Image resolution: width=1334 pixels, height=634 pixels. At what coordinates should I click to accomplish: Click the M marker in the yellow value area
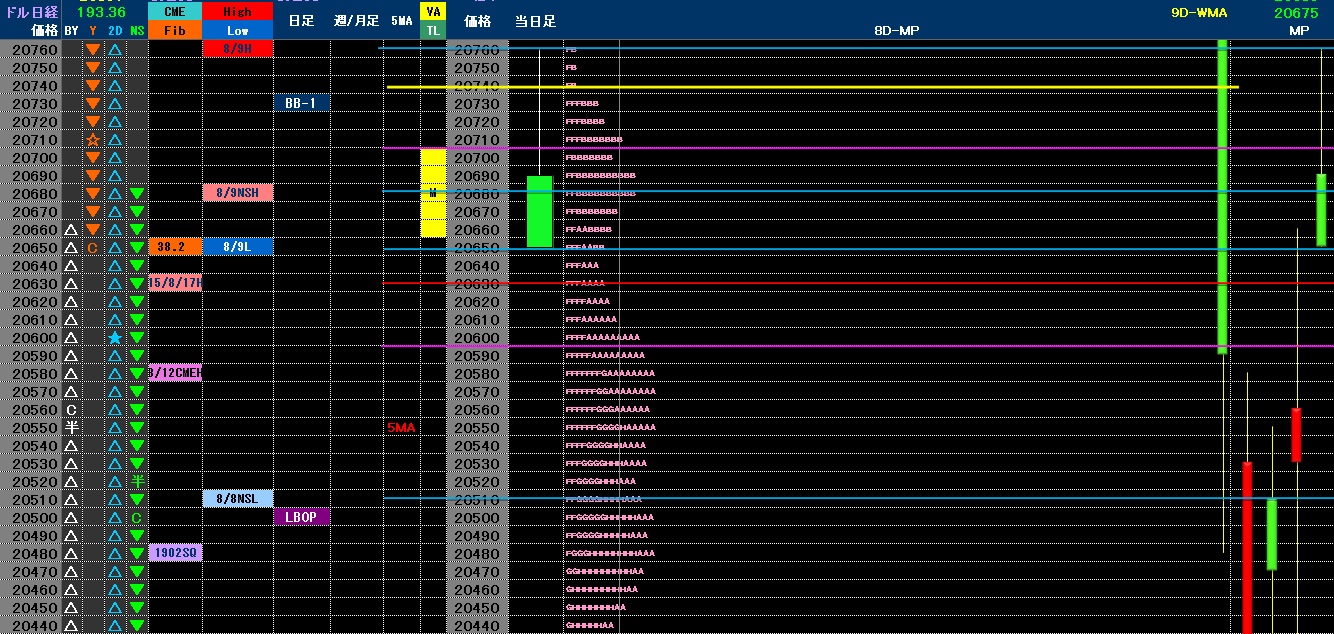[433, 194]
